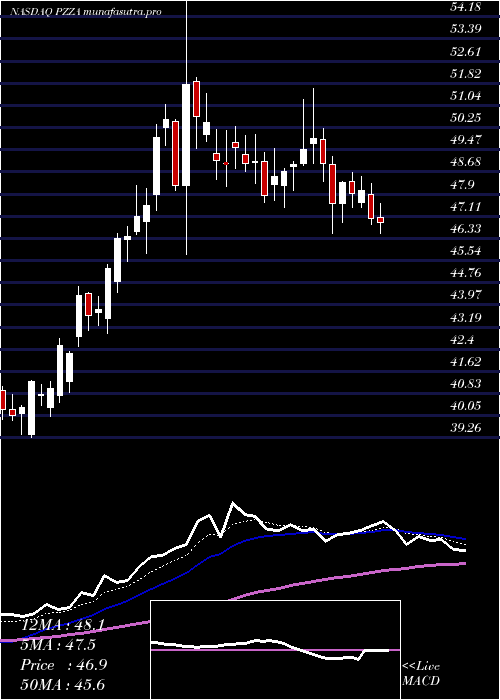Click the 47.11 price axis label
Image resolution: width=500 pixels, height=700 pixels.
(x=465, y=206)
